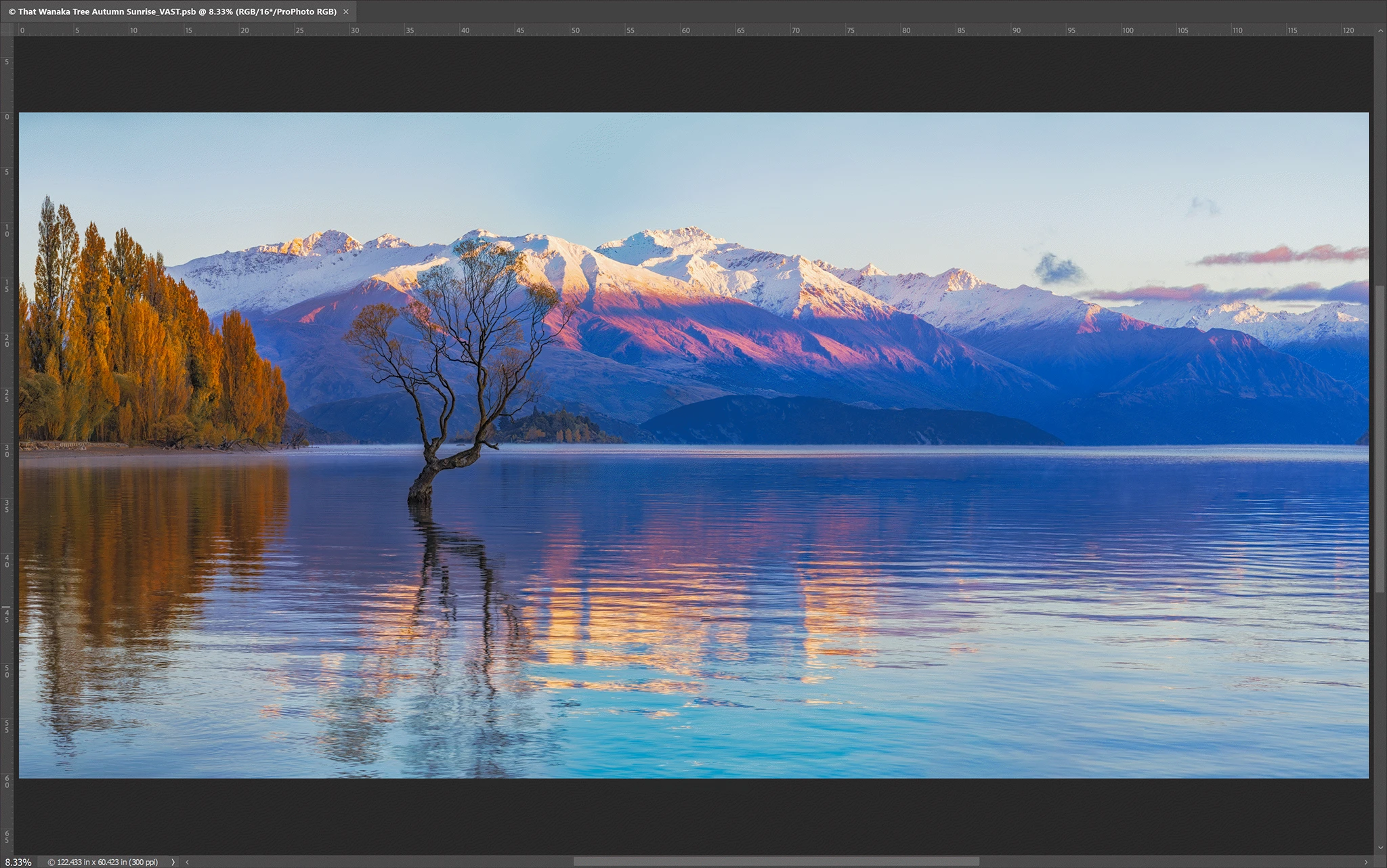
Task: Click the horizontal scrollbar left arrow
Action: click(187, 862)
